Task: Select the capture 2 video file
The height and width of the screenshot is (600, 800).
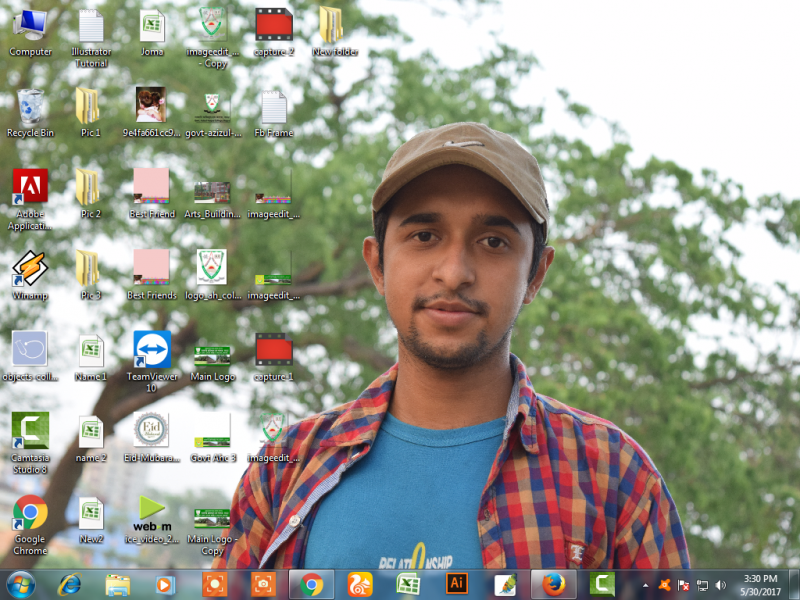Action: (273, 26)
